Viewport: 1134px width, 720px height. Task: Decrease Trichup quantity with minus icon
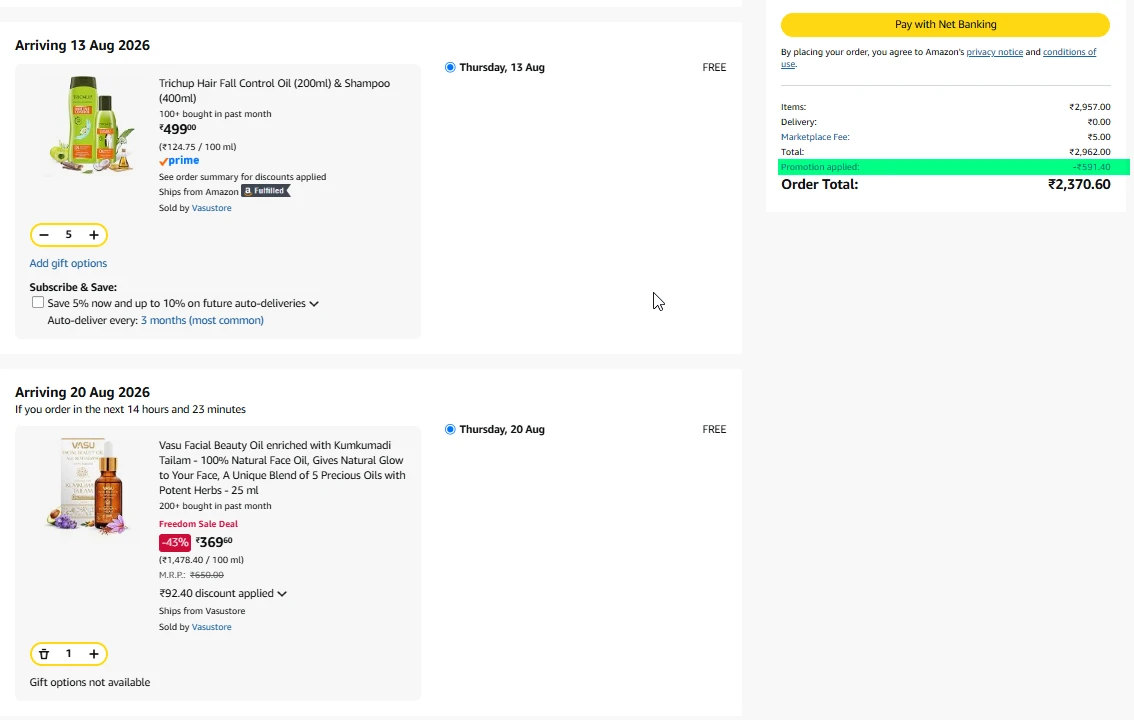tap(44, 235)
